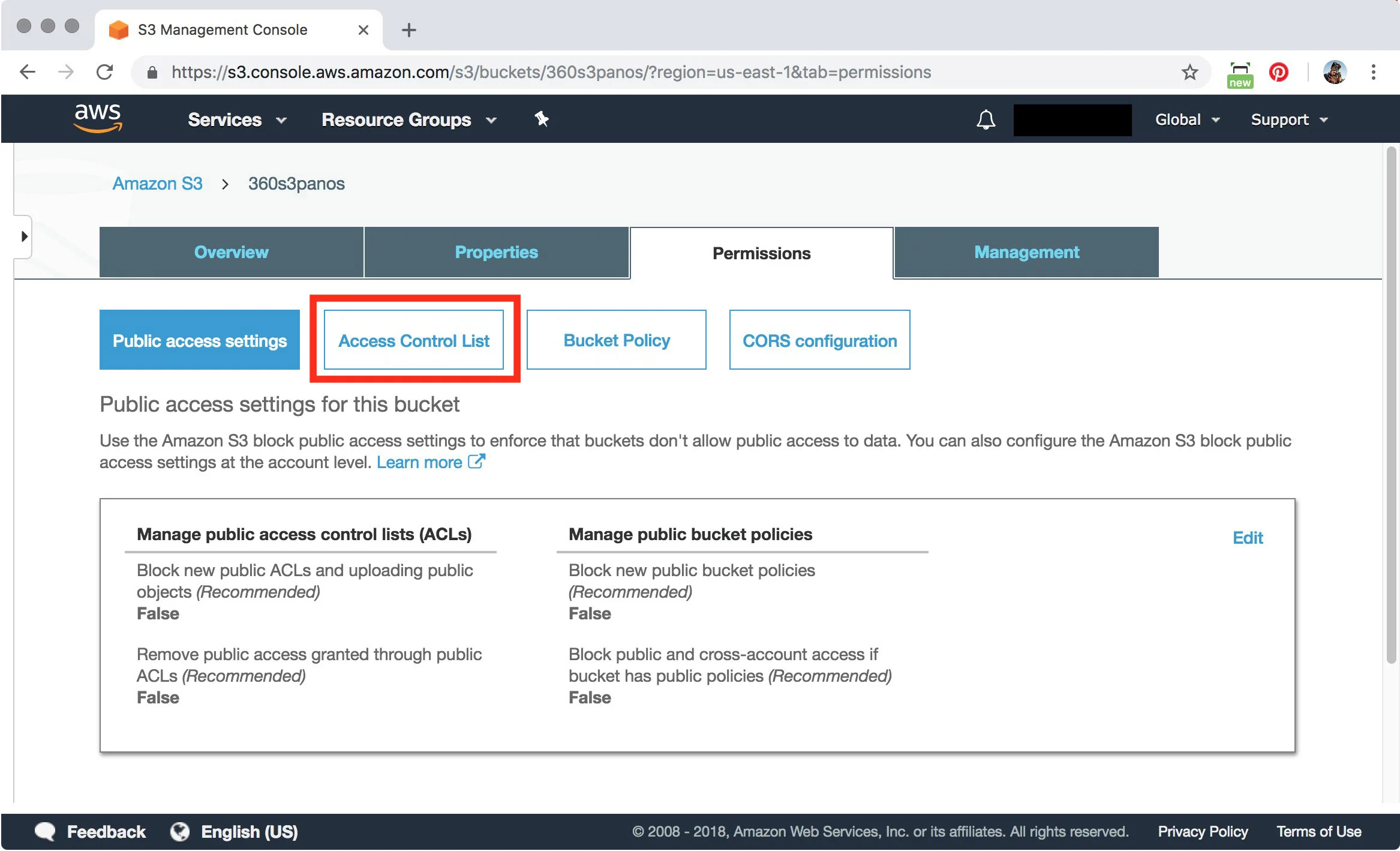Open a new browser tab with plus
The image size is (1400, 851).
[409, 30]
